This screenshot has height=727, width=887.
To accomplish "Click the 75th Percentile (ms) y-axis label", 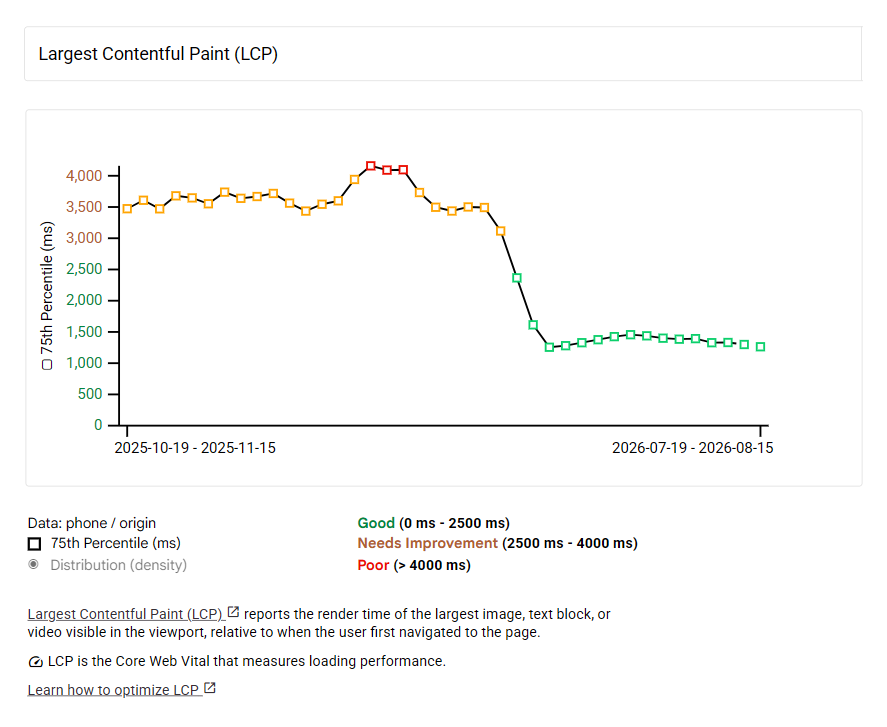I will tap(47, 295).
